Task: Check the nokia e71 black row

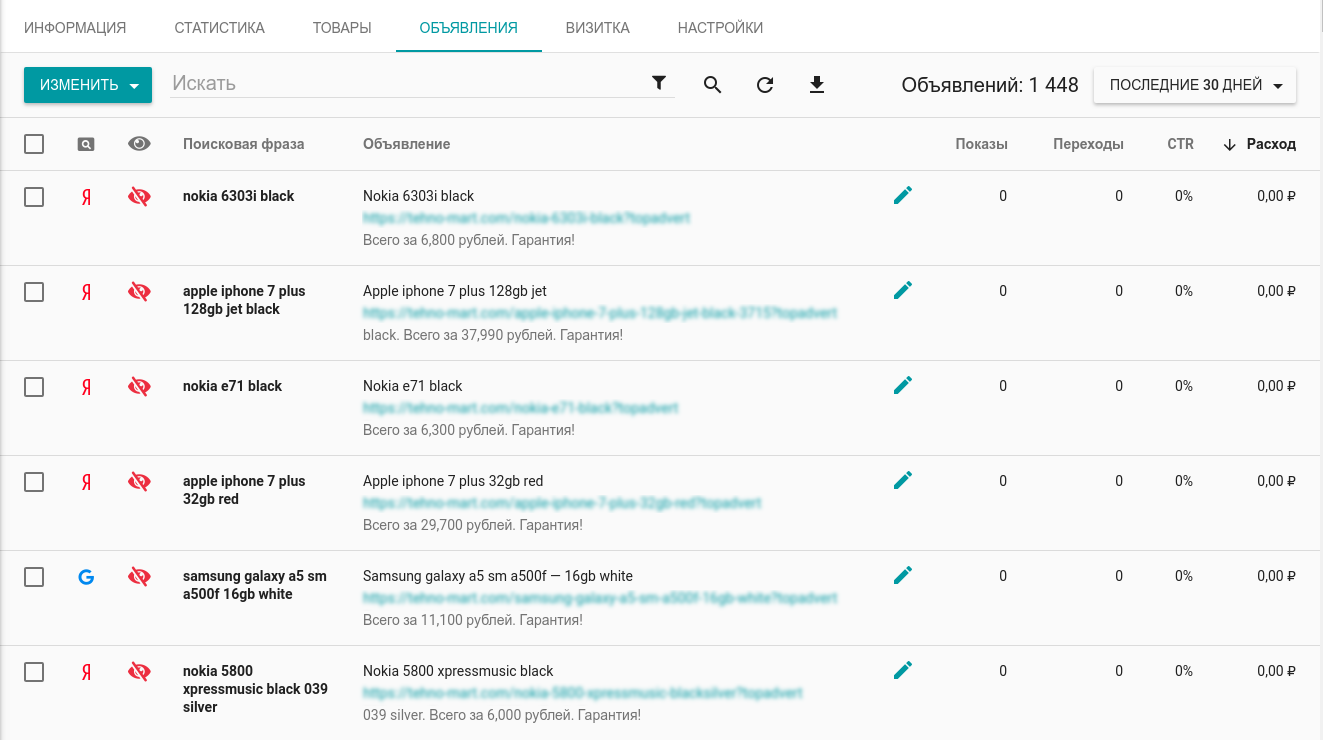Action: (34, 387)
